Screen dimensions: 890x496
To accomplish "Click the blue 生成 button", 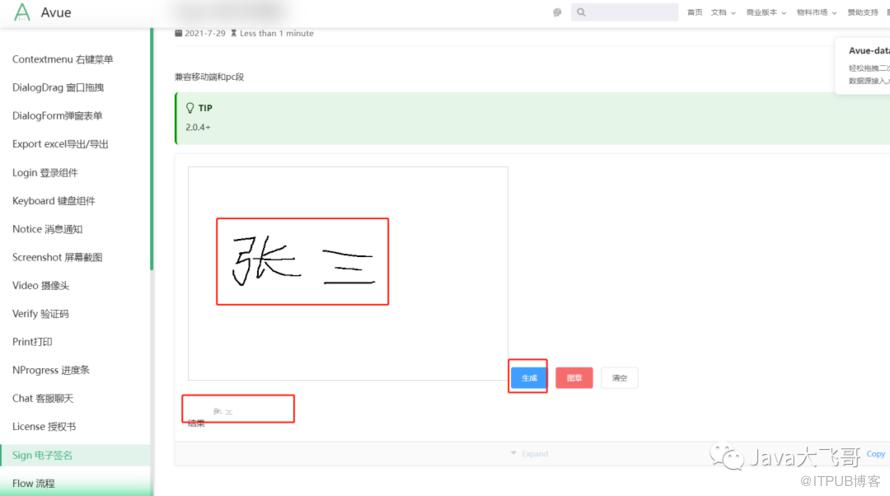I will click(529, 378).
